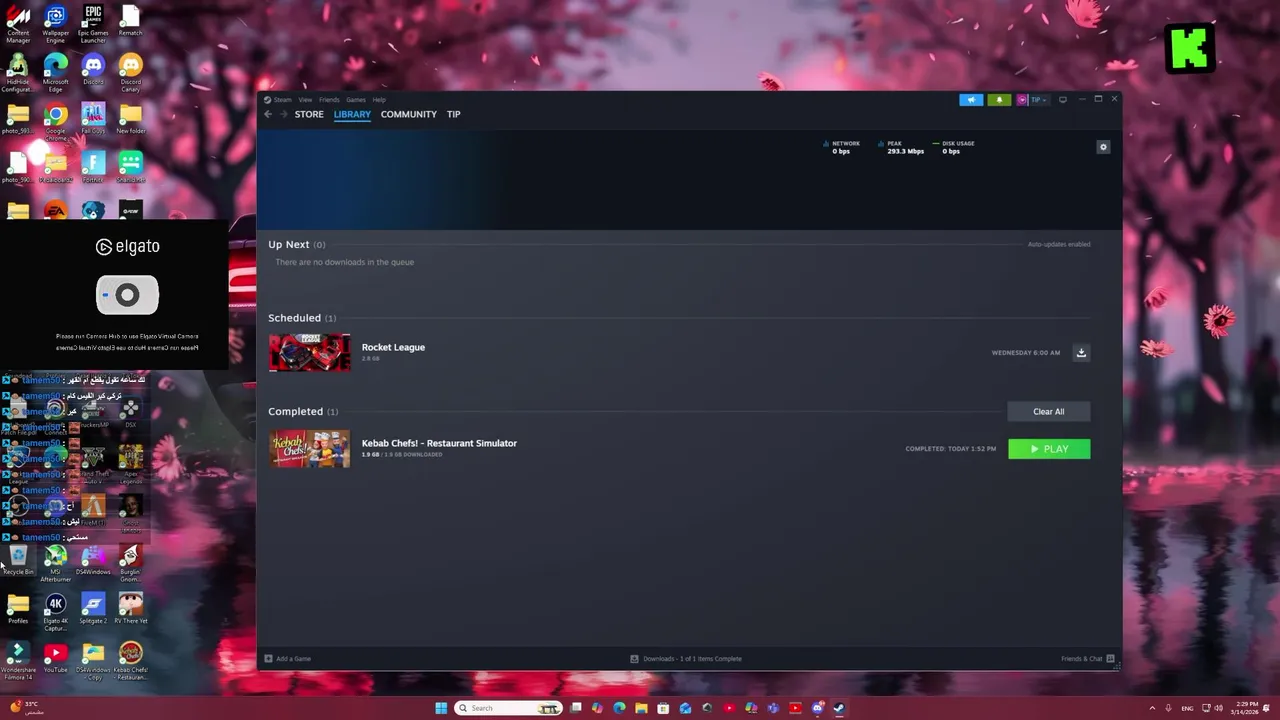Open the Add a Game plus icon
Viewport: 1280px width, 720px height.
tap(268, 659)
